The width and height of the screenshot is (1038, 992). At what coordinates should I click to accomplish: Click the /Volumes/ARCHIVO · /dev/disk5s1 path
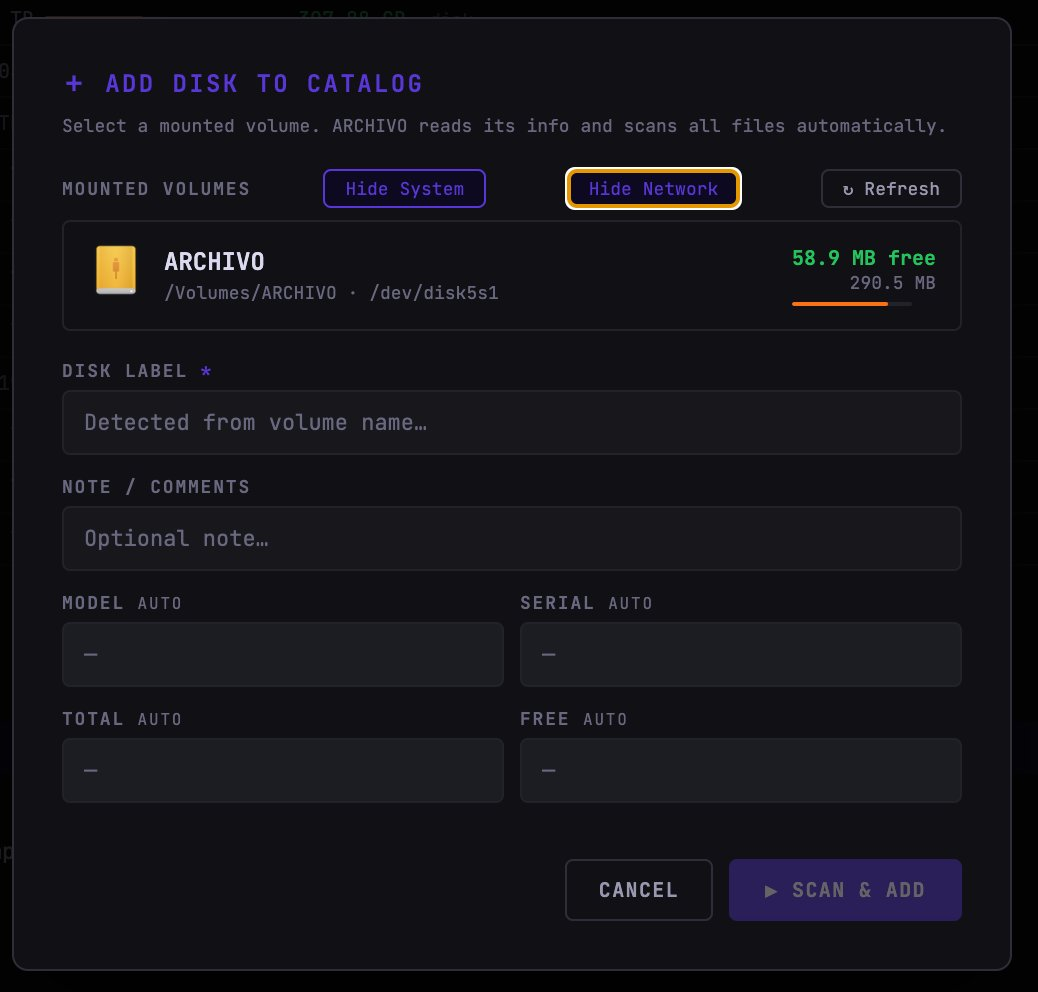[332, 293]
